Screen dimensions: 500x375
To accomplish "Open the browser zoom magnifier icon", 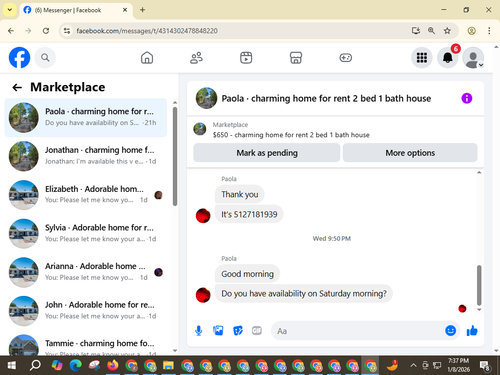I will 431,31.
